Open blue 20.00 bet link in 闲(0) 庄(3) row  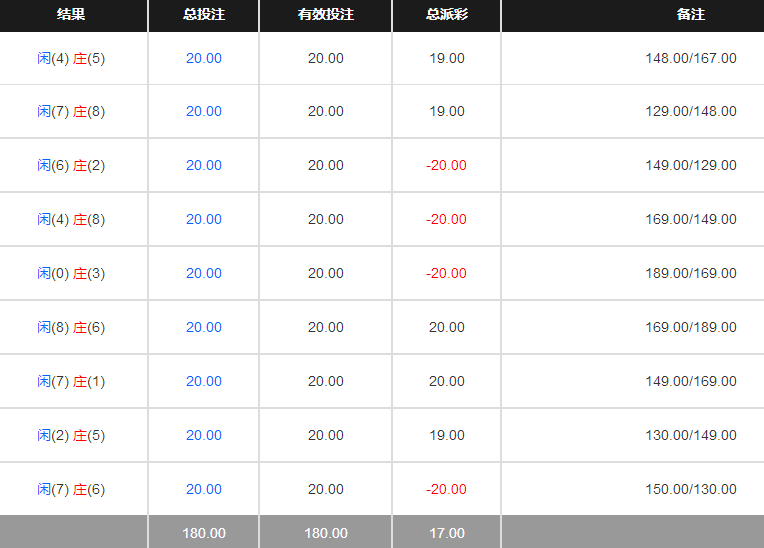click(x=204, y=274)
